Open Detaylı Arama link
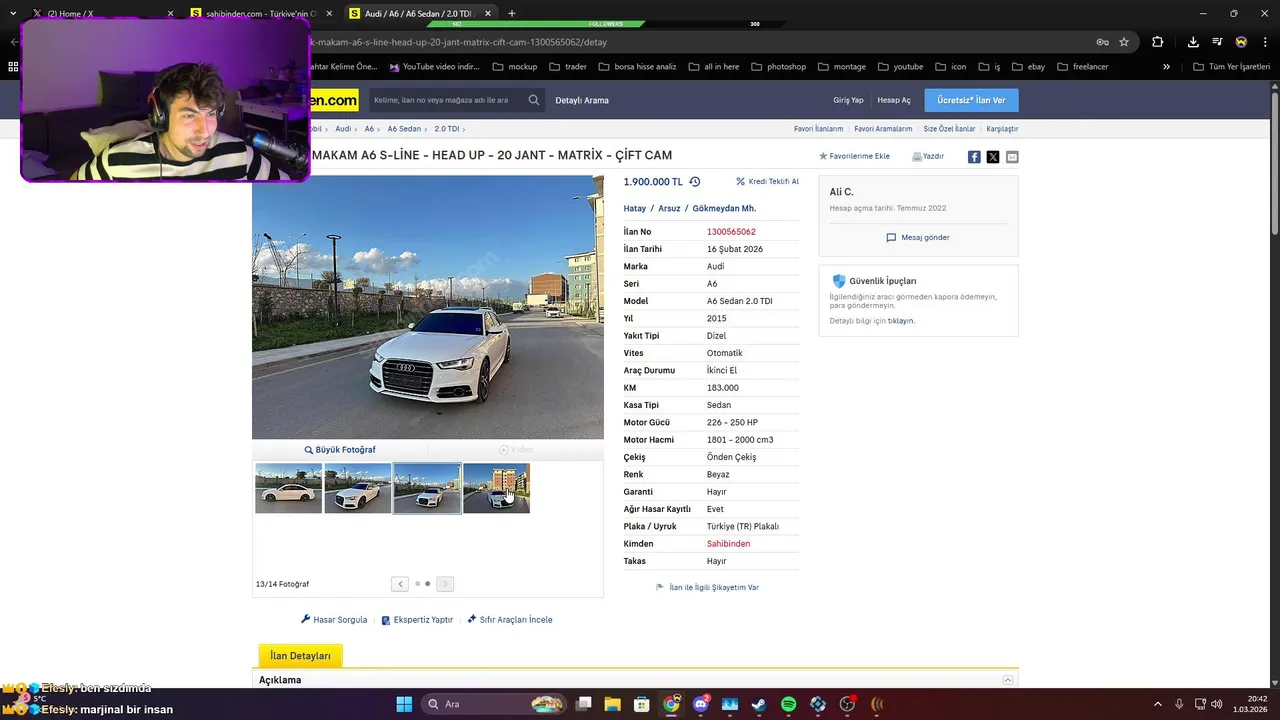Image resolution: width=1280 pixels, height=720 pixels. pyautogui.click(x=582, y=100)
